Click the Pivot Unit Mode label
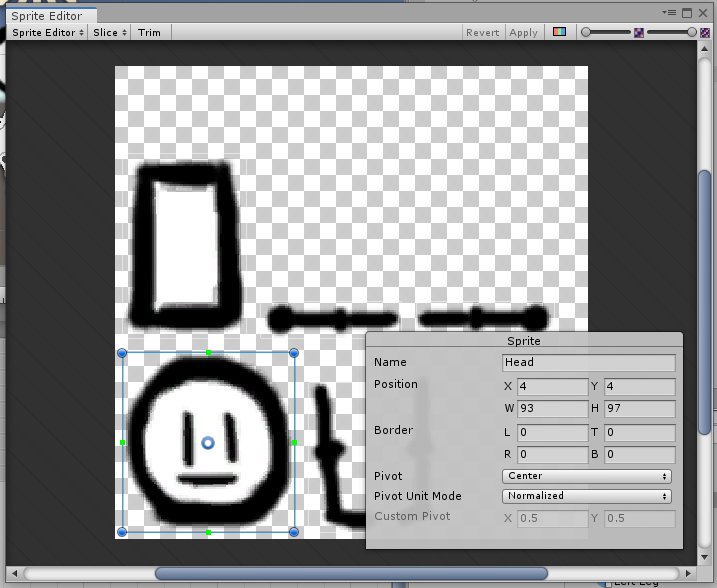 pos(417,496)
